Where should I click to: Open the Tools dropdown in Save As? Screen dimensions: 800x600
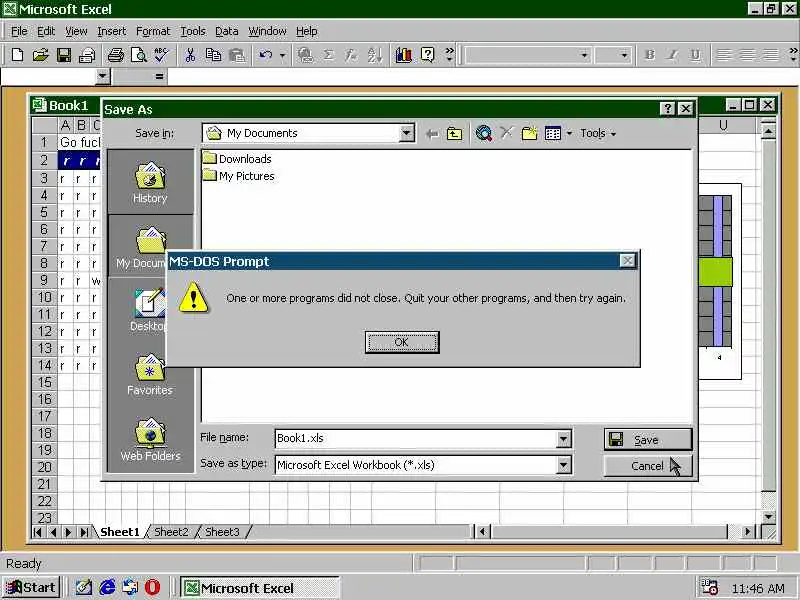pyautogui.click(x=598, y=134)
